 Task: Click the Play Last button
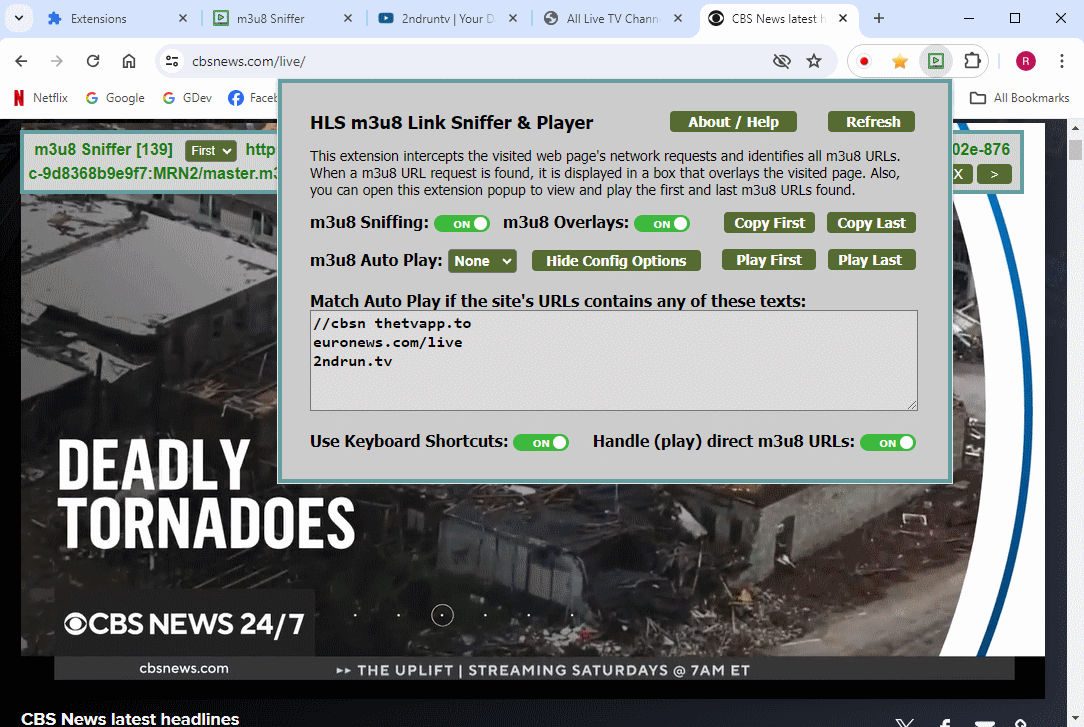point(871,260)
